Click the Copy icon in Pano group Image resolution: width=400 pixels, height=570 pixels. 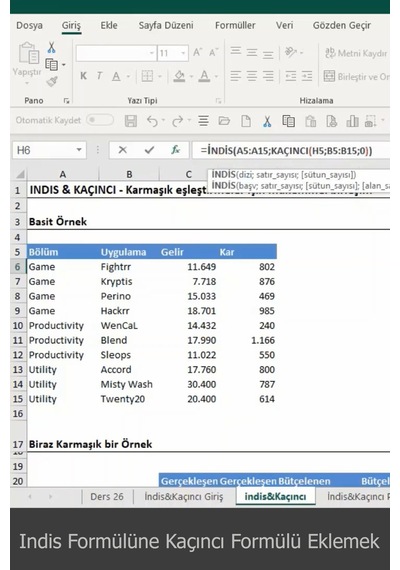(x=51, y=65)
